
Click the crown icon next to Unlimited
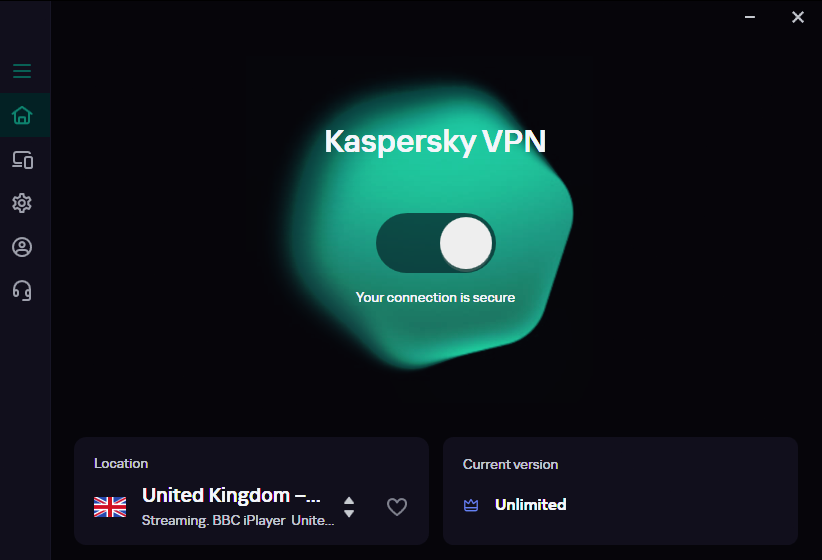pyautogui.click(x=471, y=505)
